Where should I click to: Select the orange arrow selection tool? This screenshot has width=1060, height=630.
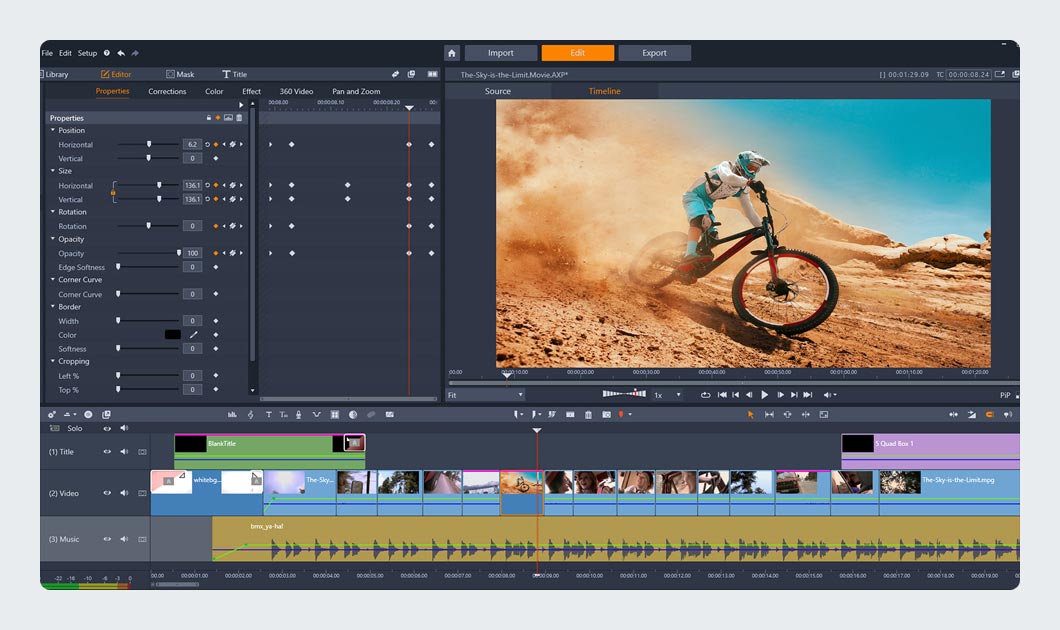click(750, 414)
